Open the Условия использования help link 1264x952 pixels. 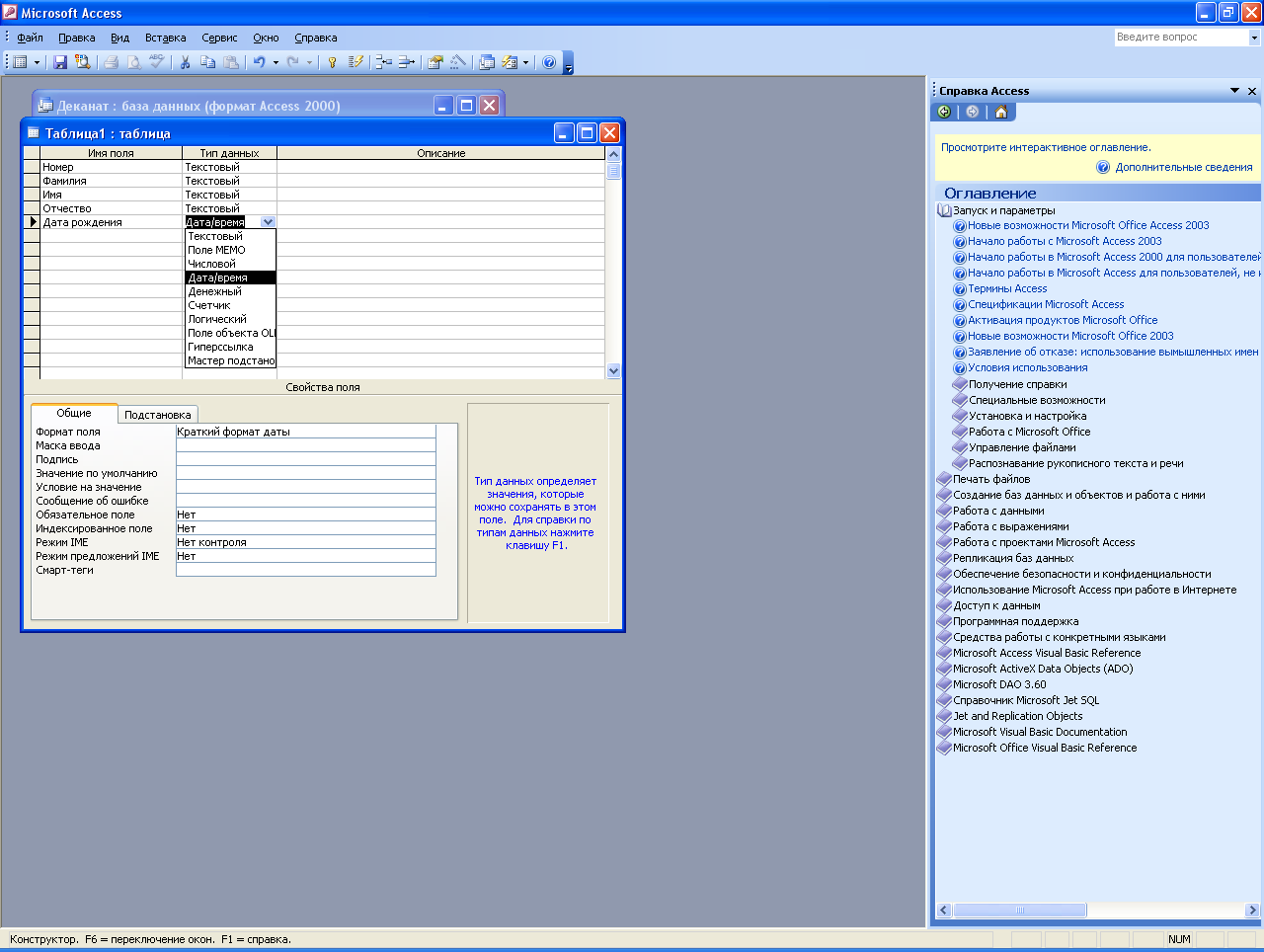click(1028, 367)
